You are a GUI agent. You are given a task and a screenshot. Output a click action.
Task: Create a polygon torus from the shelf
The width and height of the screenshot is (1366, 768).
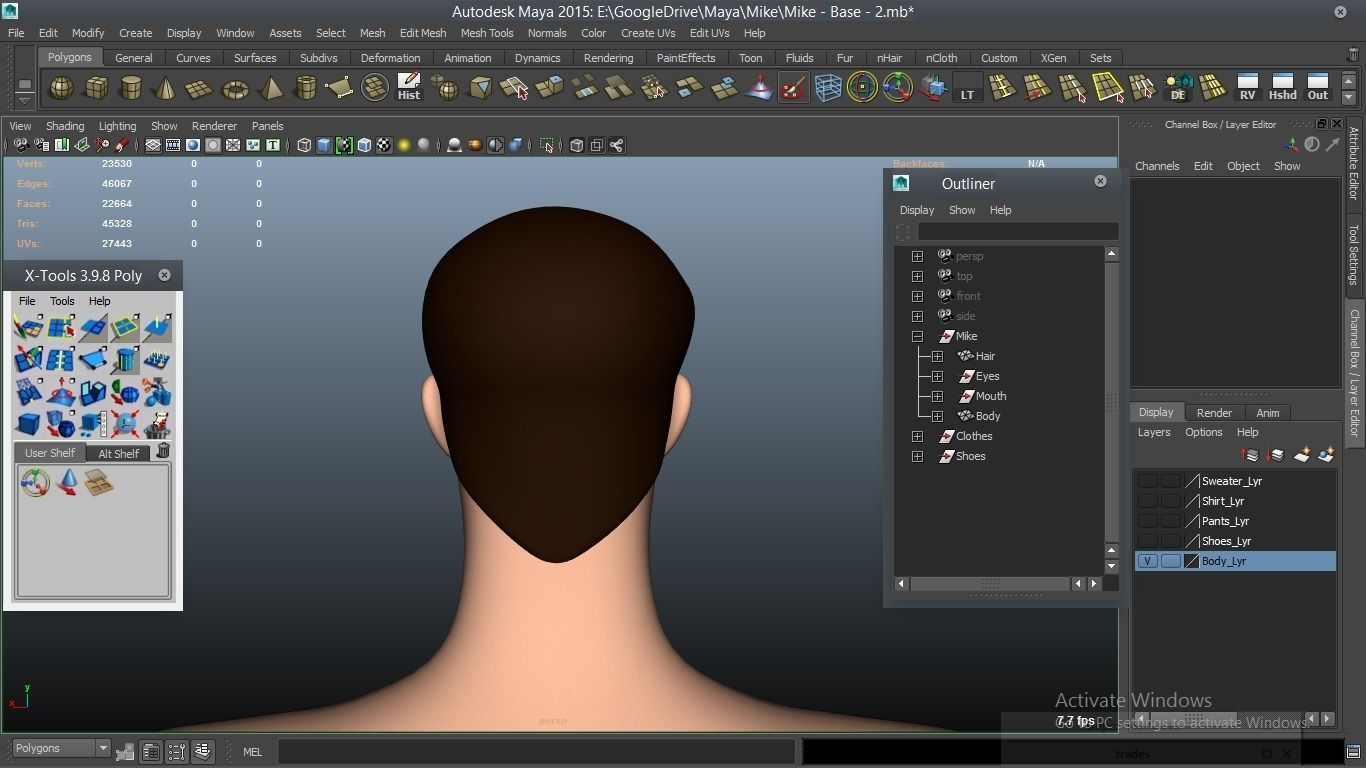click(x=235, y=88)
